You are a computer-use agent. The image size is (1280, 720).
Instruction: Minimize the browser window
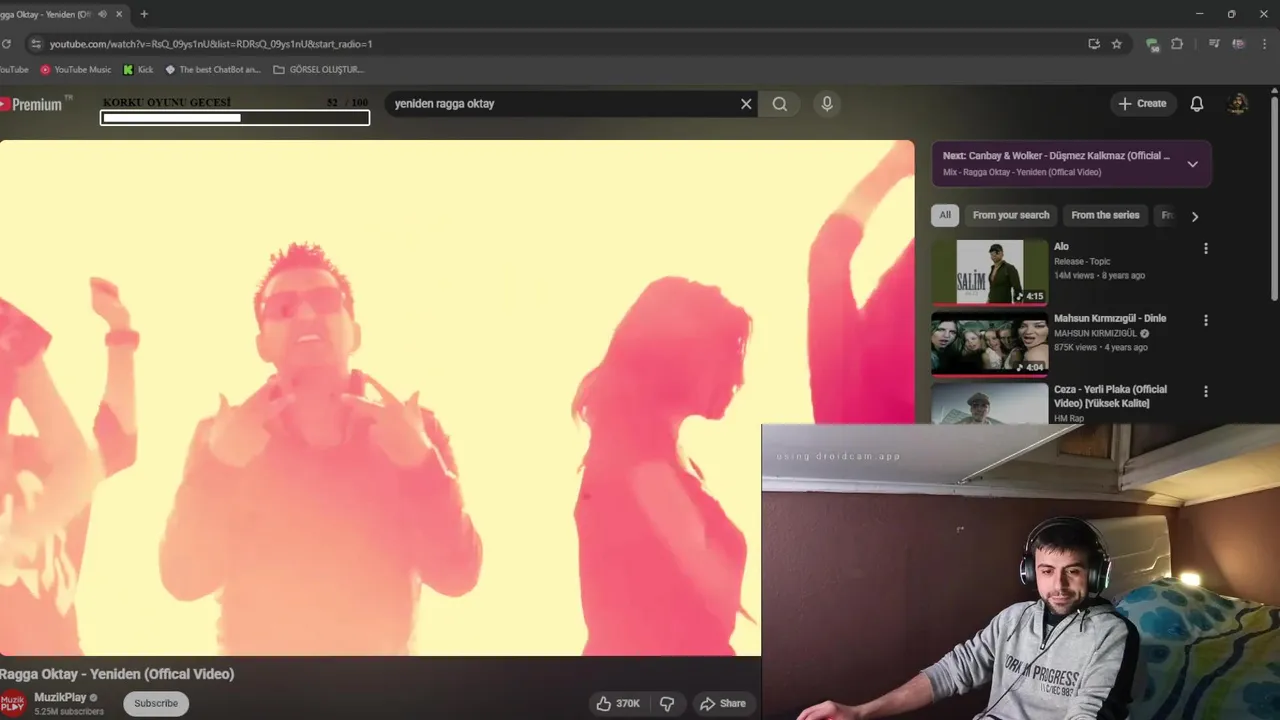(x=1200, y=14)
